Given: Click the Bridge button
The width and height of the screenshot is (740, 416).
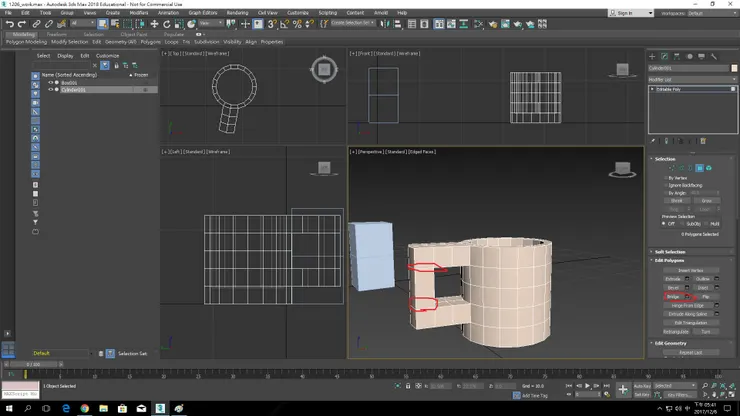Looking at the screenshot, I should coord(673,297).
